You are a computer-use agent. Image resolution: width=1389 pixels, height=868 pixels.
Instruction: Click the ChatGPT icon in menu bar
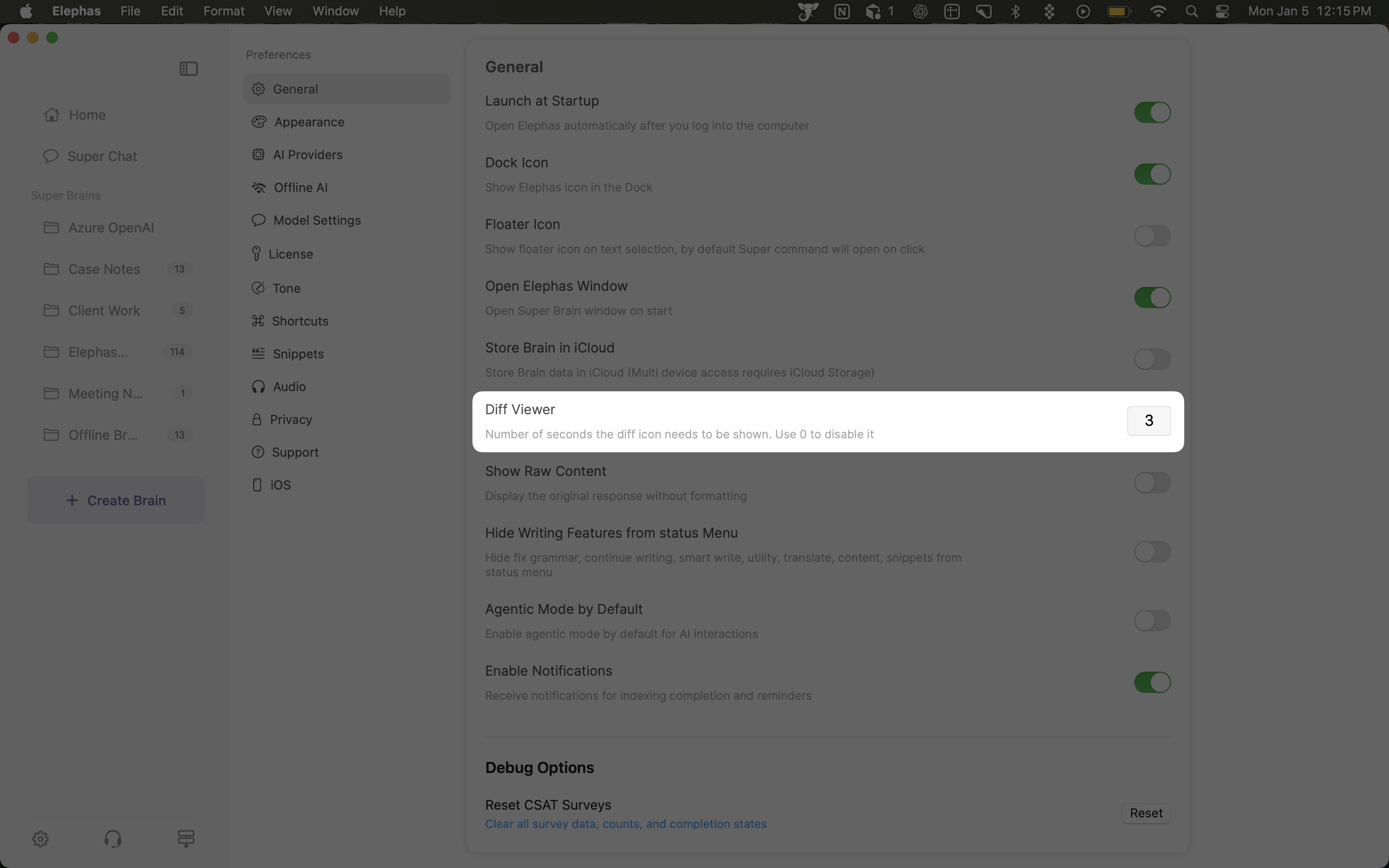point(920,12)
